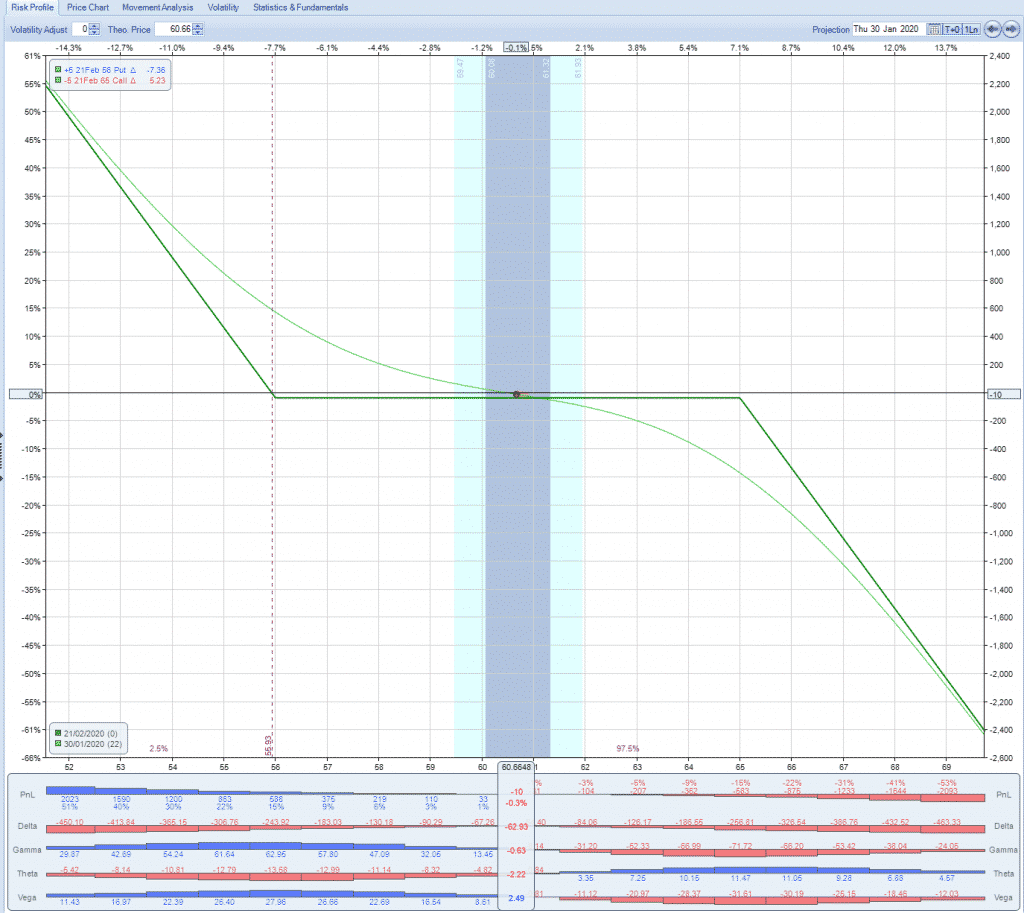Open the Movement Analysis tab
This screenshot has width=1024, height=913.
pyautogui.click(x=157, y=7)
